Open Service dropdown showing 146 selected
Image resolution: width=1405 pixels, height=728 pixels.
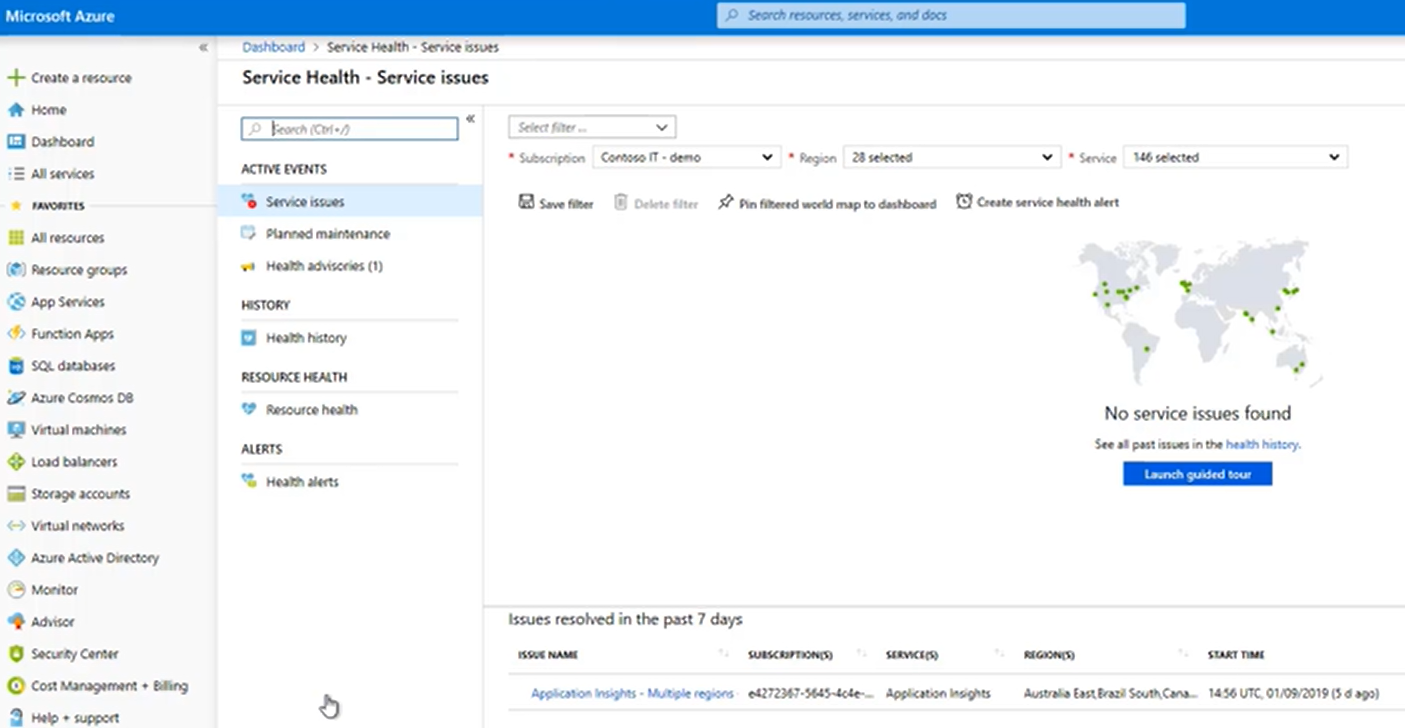tap(1235, 157)
